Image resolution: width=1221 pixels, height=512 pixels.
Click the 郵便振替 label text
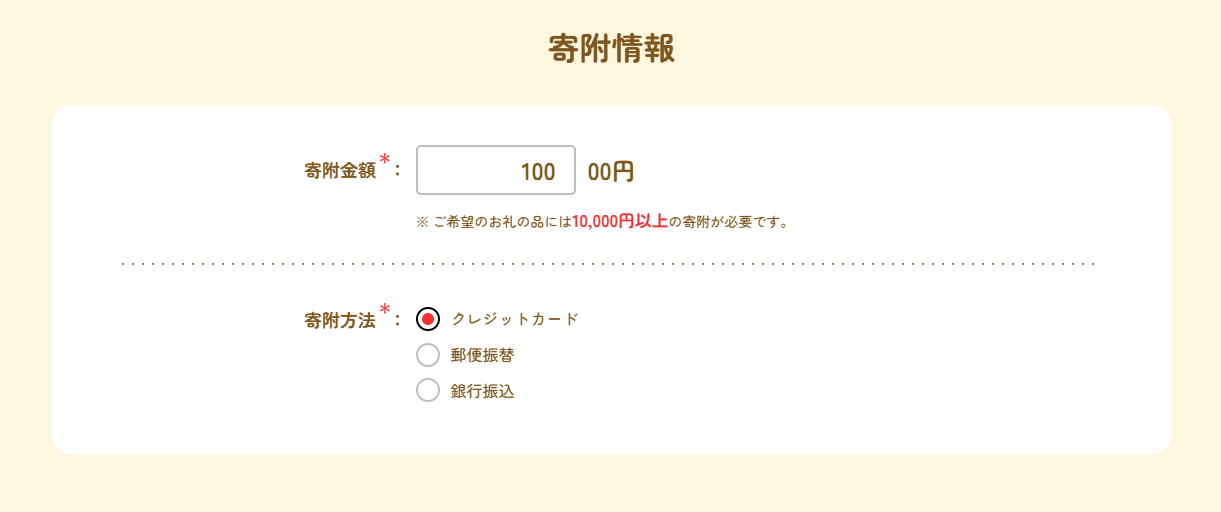(483, 355)
